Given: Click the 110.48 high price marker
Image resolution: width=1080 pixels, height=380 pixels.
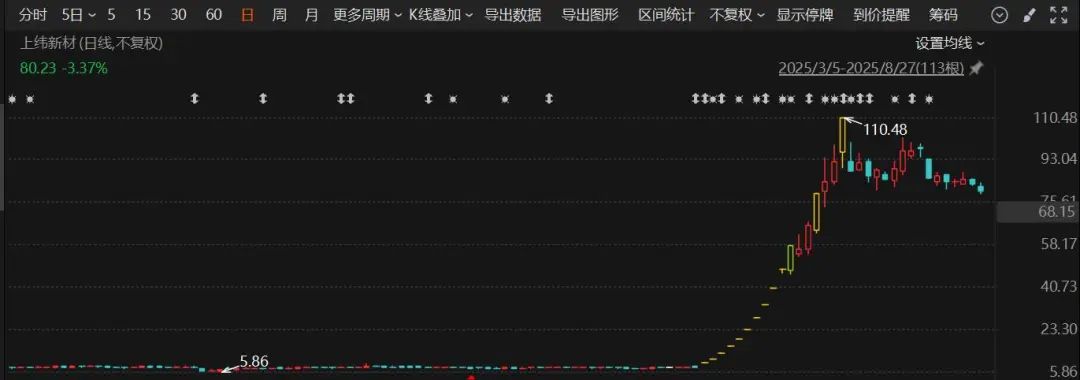Looking at the screenshot, I should pyautogui.click(x=884, y=129).
